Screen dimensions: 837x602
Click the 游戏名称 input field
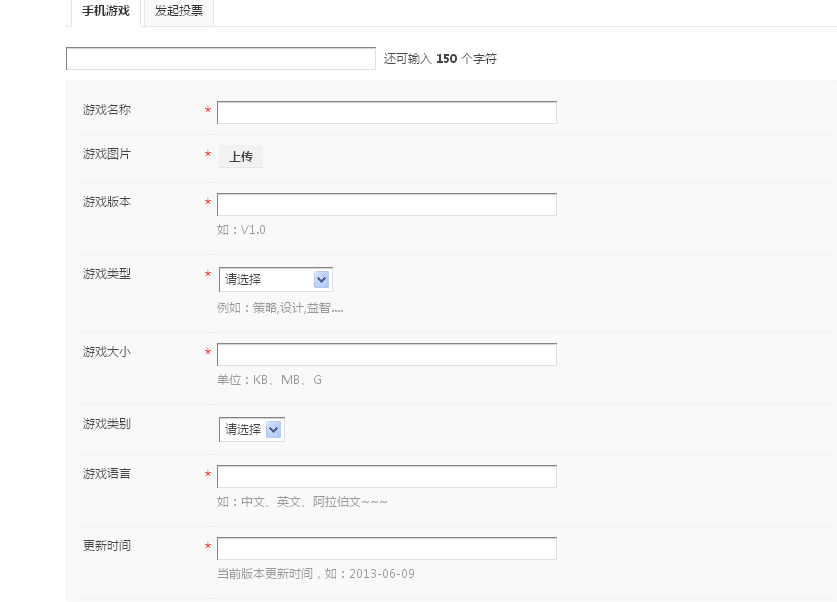(386, 112)
